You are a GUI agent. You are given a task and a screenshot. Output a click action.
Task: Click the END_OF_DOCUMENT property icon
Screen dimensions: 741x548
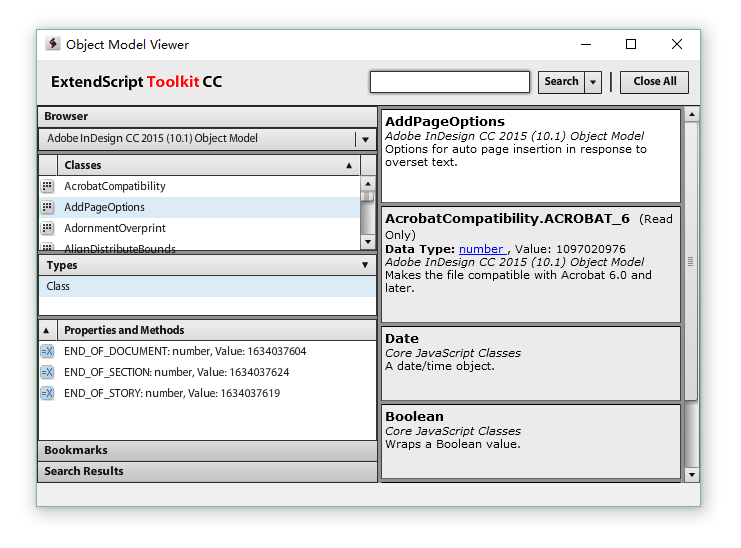[x=47, y=351]
